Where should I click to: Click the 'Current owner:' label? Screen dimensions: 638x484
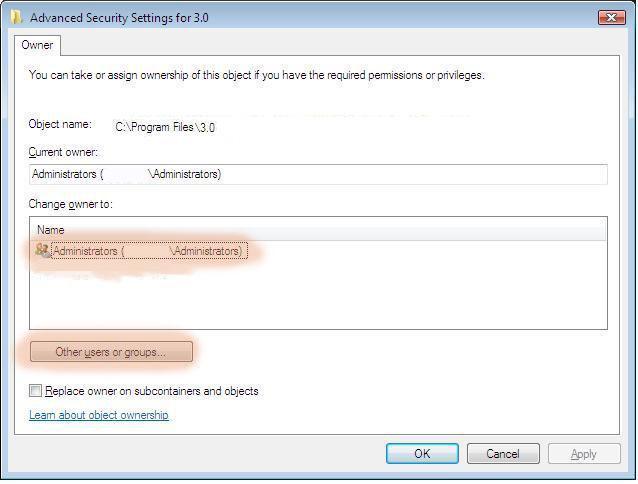[x=63, y=152]
